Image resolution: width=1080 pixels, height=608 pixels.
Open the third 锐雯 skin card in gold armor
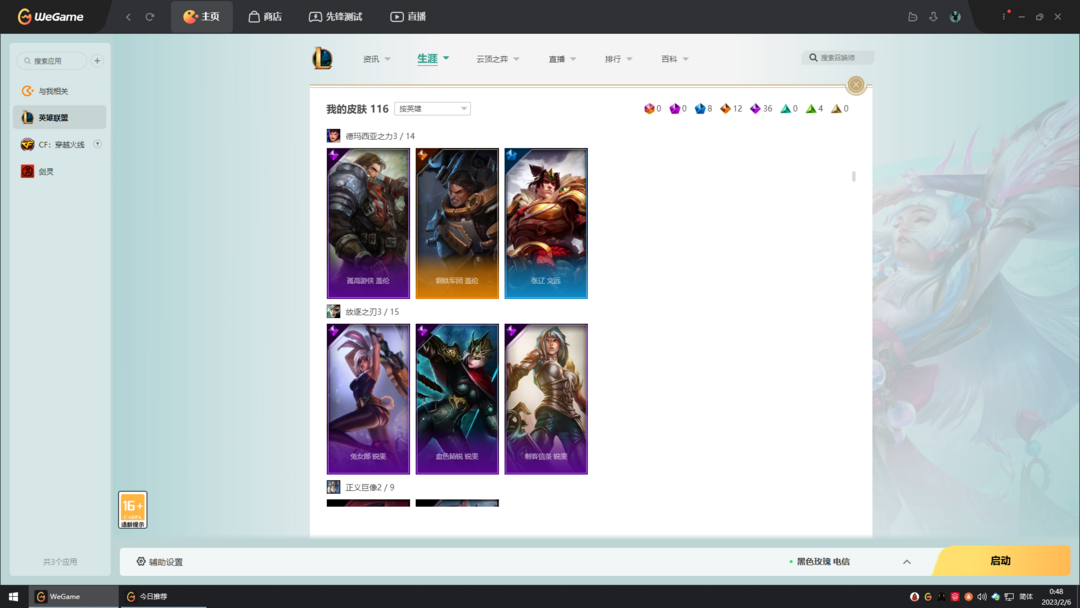[x=546, y=399]
